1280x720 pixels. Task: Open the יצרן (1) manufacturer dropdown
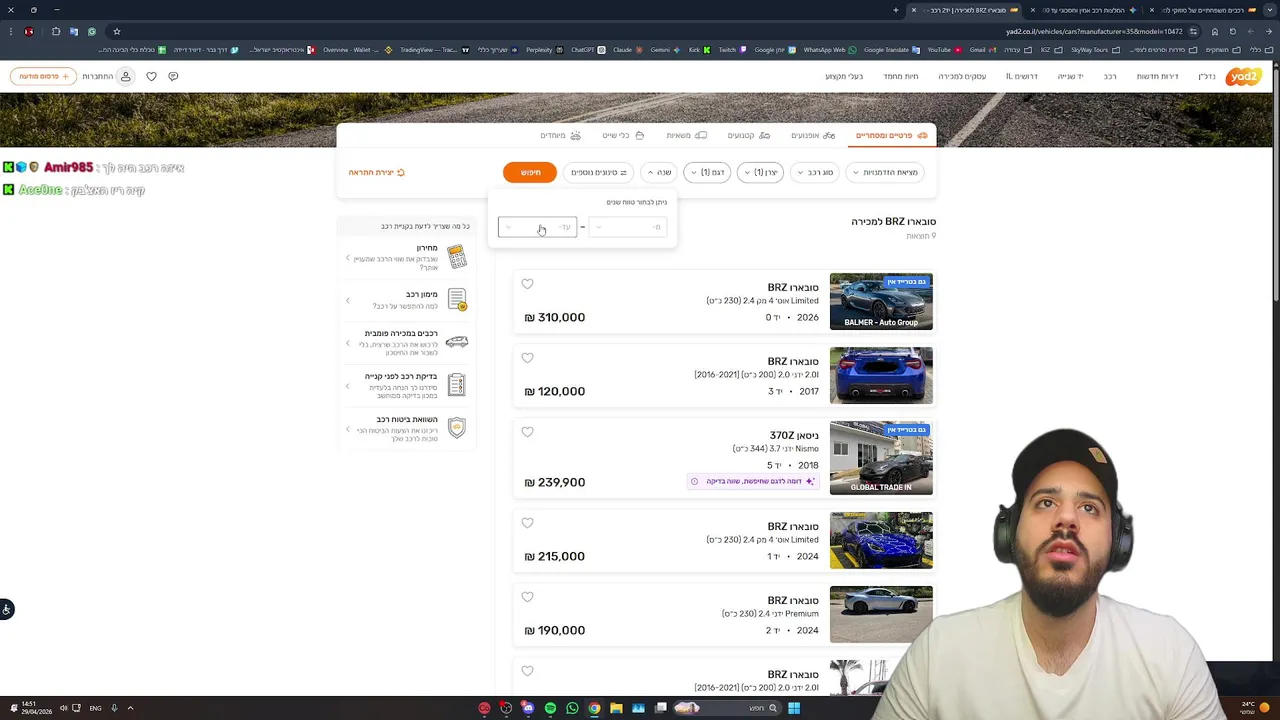click(x=760, y=172)
